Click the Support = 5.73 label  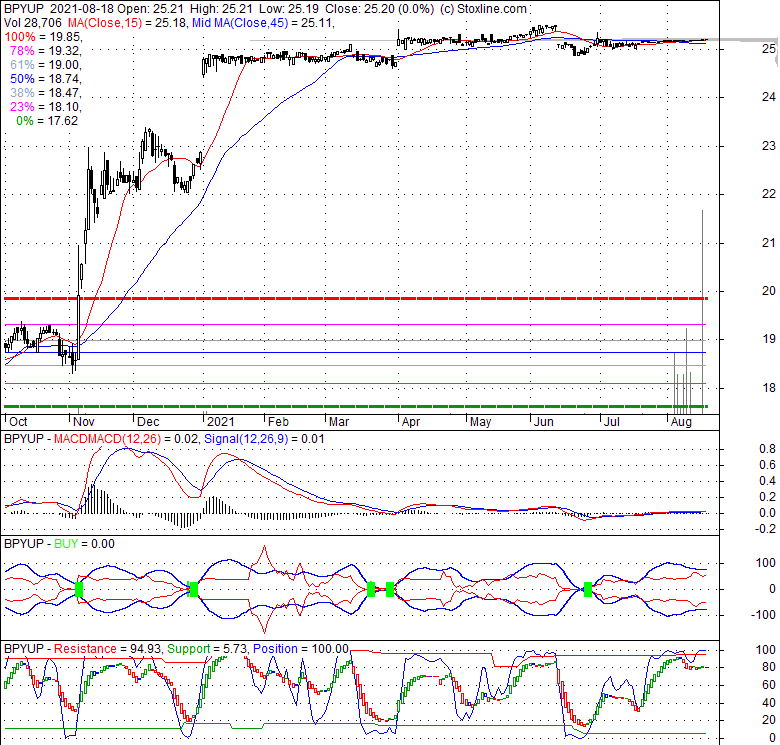point(207,649)
